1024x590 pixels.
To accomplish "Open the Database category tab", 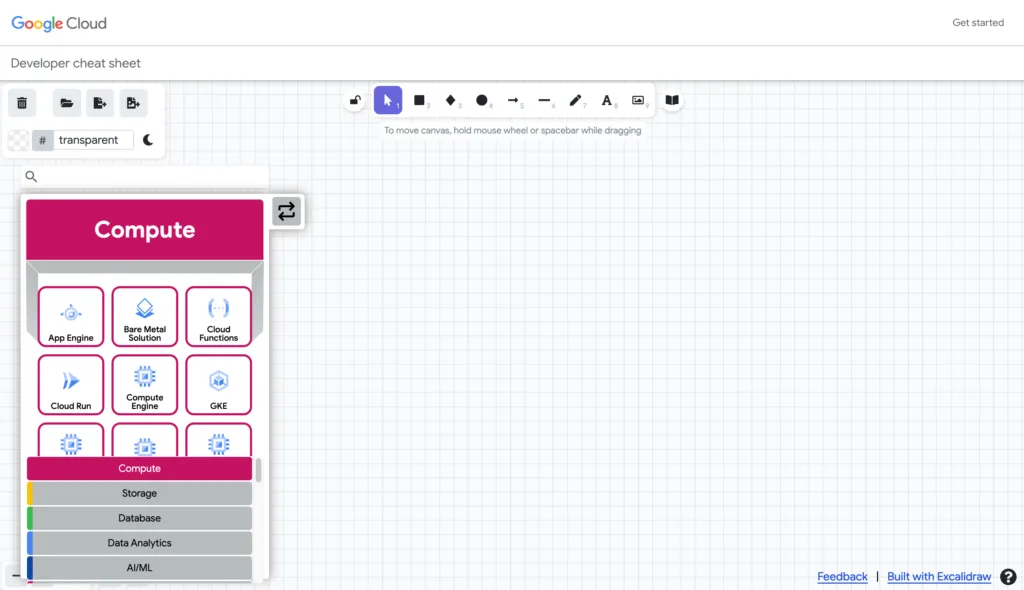I will 139,518.
